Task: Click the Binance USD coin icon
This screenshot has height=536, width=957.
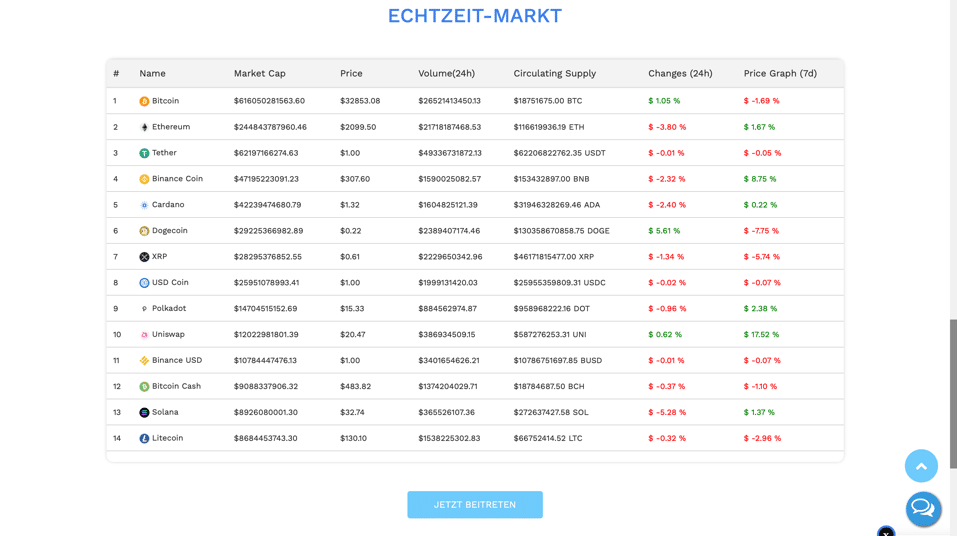Action: coord(144,361)
